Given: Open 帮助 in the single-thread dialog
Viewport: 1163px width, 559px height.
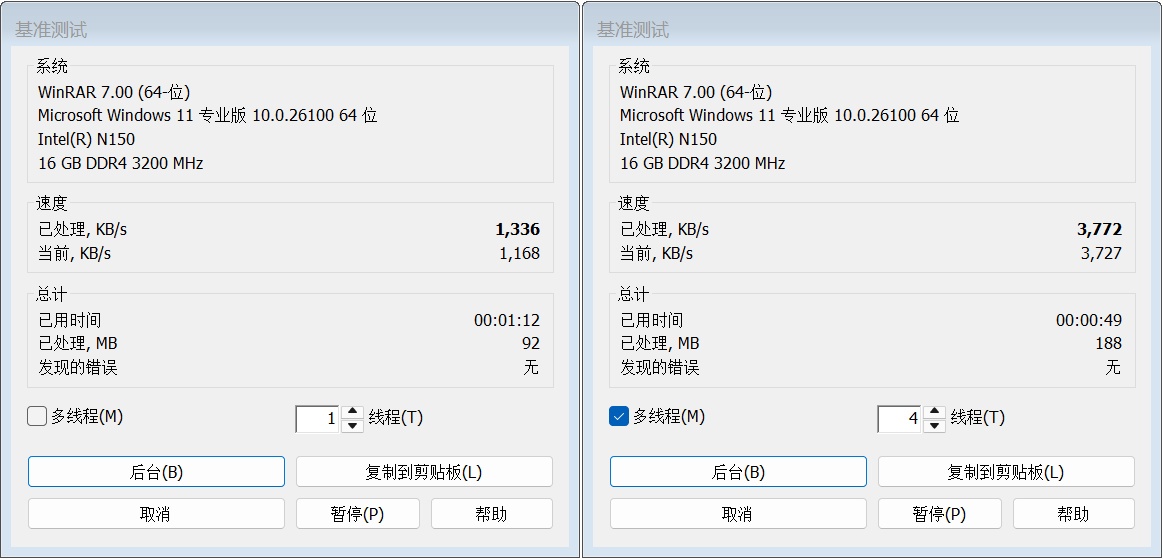Looking at the screenshot, I should pos(491,514).
